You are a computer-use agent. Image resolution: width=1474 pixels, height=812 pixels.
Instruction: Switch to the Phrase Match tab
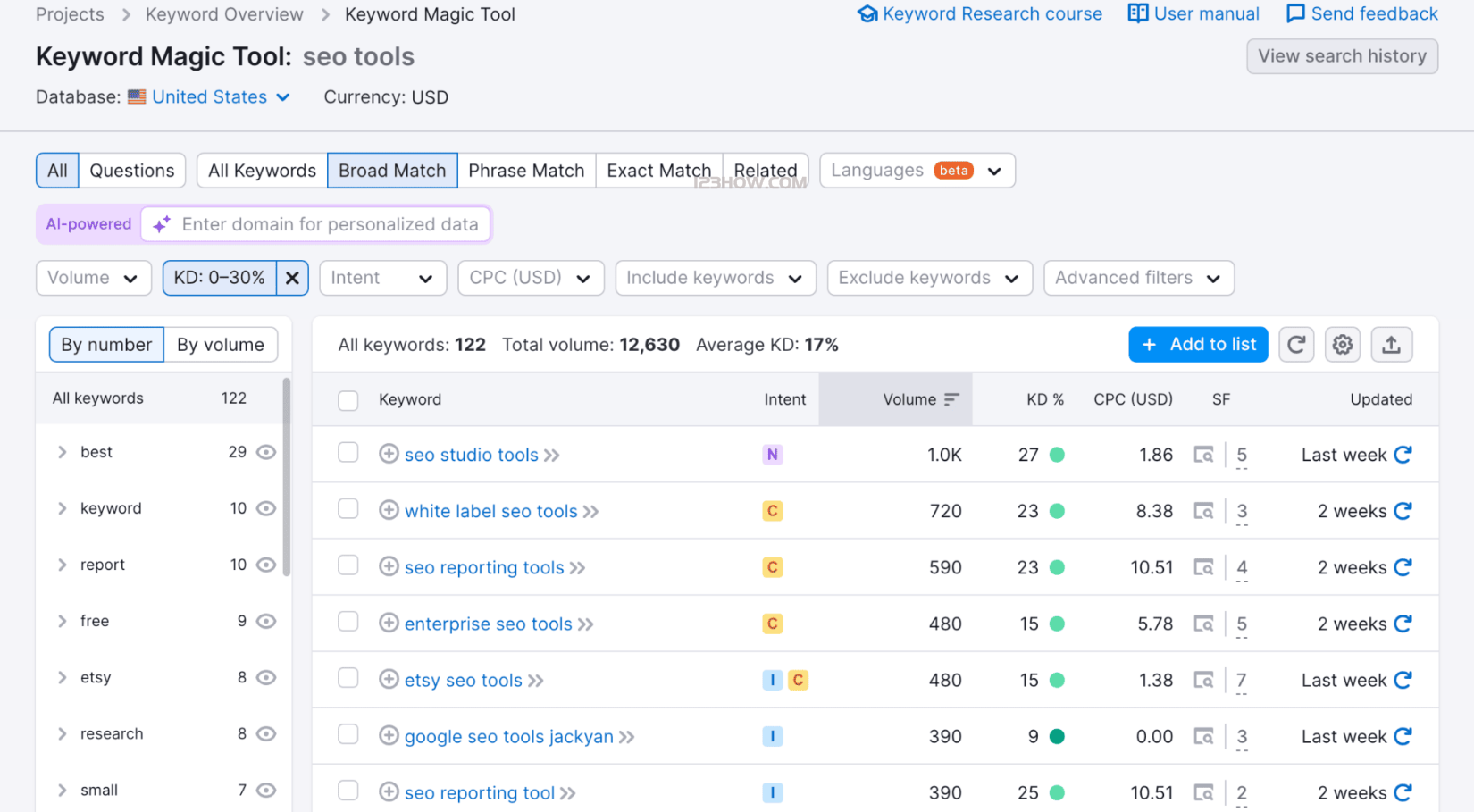526,171
